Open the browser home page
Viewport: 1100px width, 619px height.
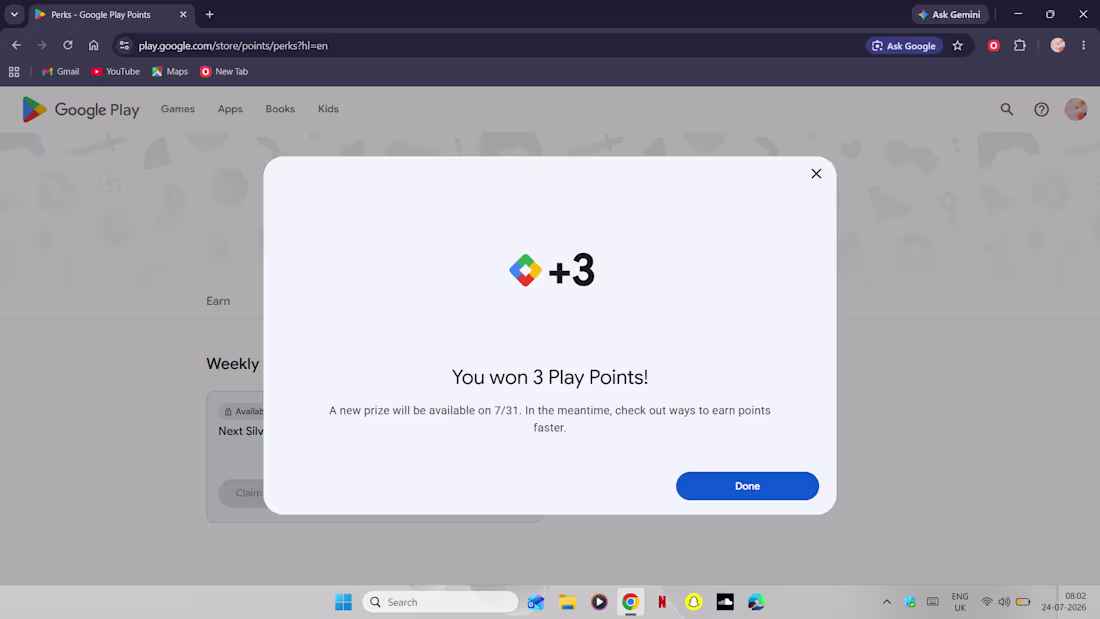[x=93, y=45]
